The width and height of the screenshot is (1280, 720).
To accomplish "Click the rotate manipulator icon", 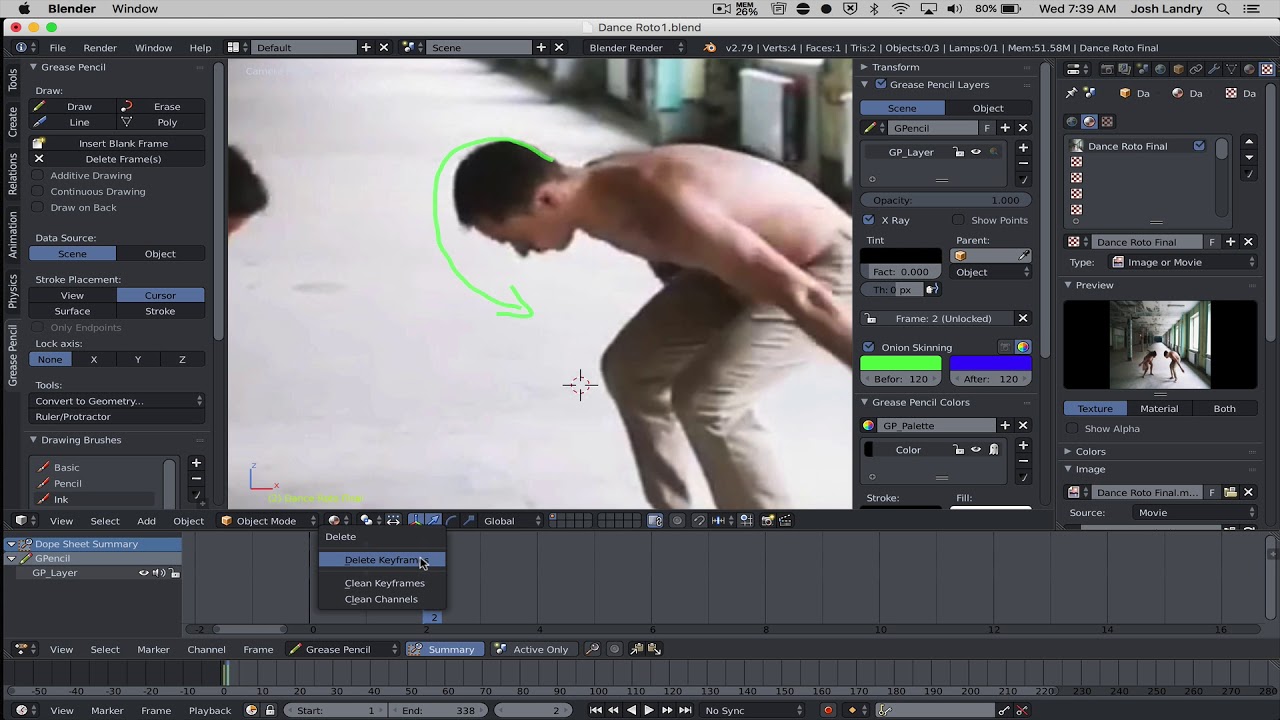I will 451,520.
